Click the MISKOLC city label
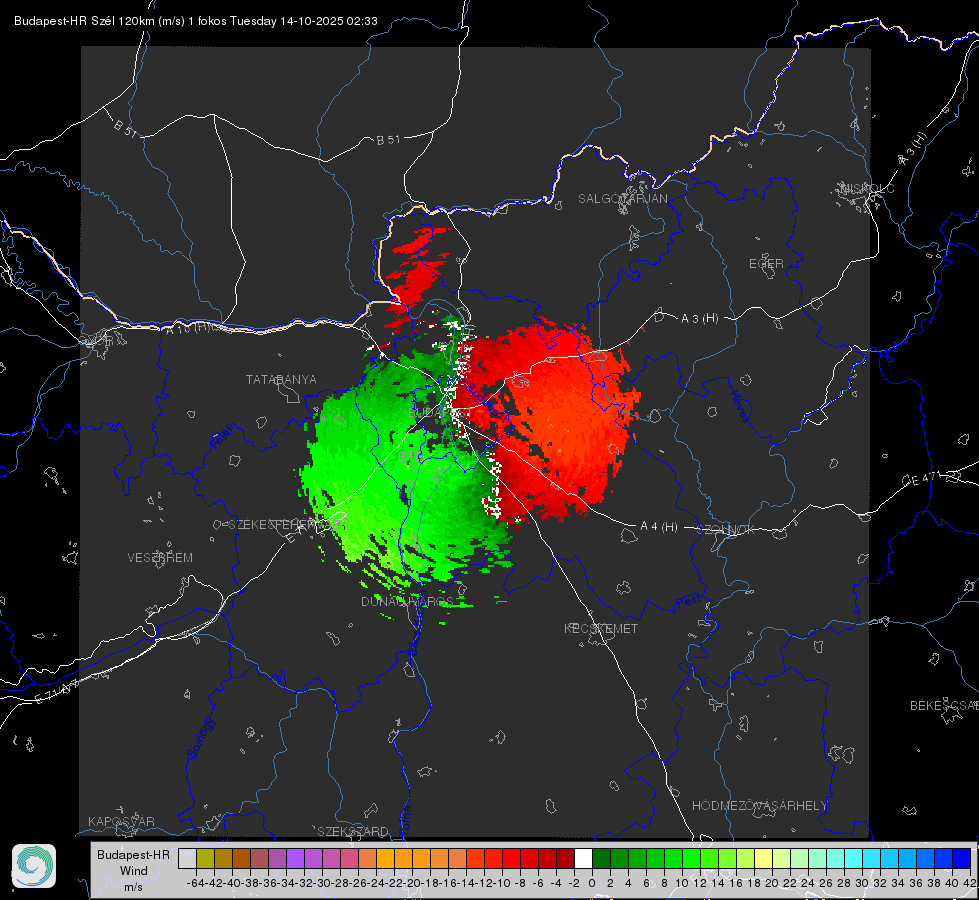The width and height of the screenshot is (979, 900). click(867, 188)
